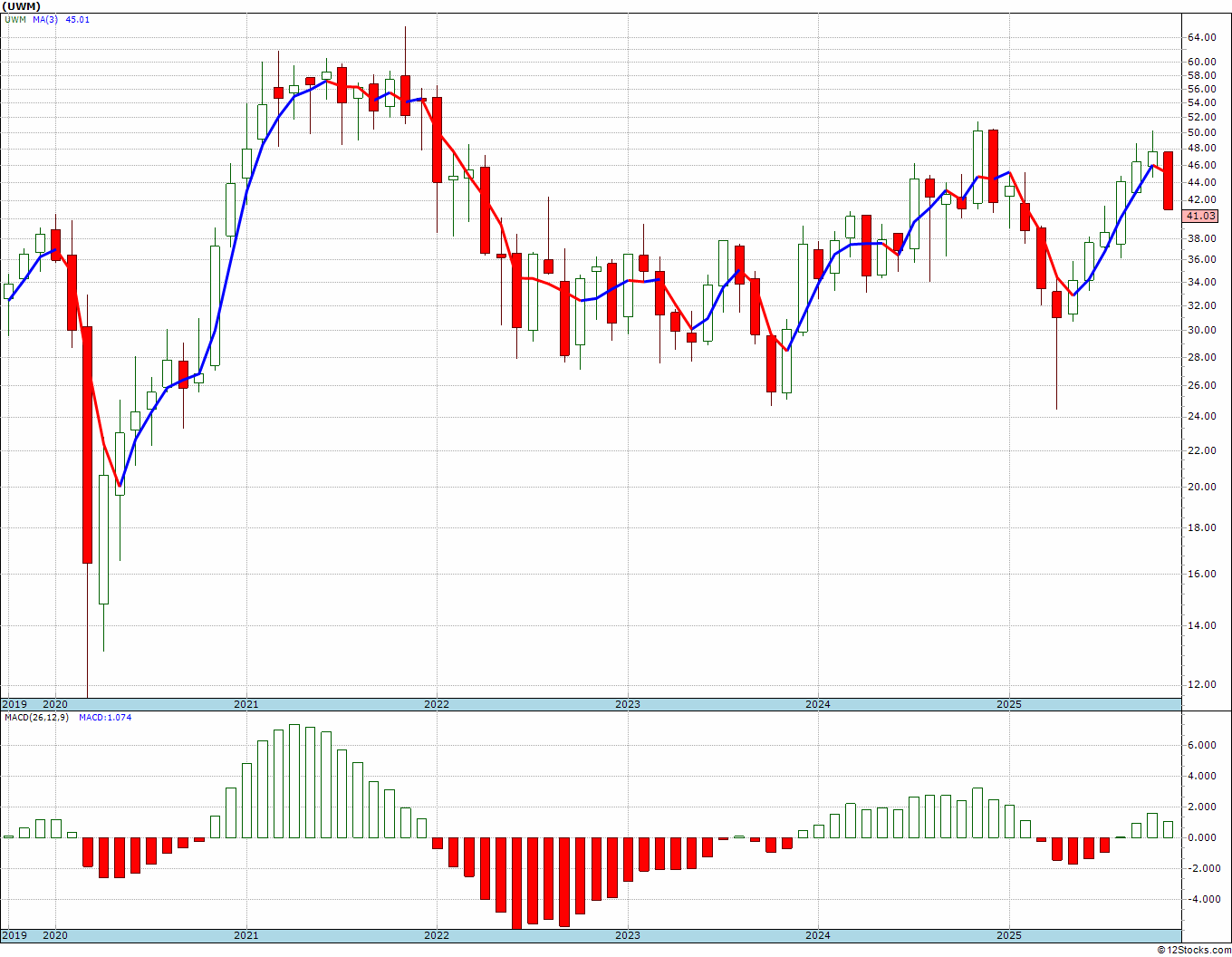1232x957 pixels.
Task: Click 2025 on the MACD panel time axis
Action: point(1009,935)
